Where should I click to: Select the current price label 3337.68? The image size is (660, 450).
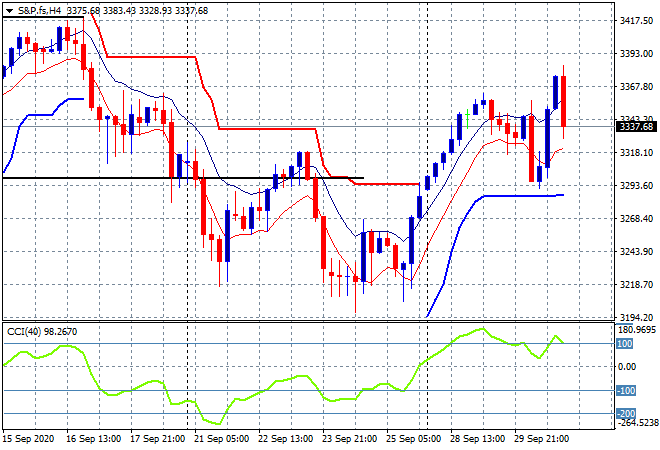point(636,126)
